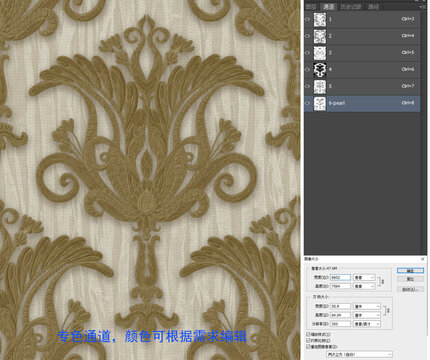Switch to the History (历史记录) tab
The image size is (430, 360).
pyautogui.click(x=351, y=7)
